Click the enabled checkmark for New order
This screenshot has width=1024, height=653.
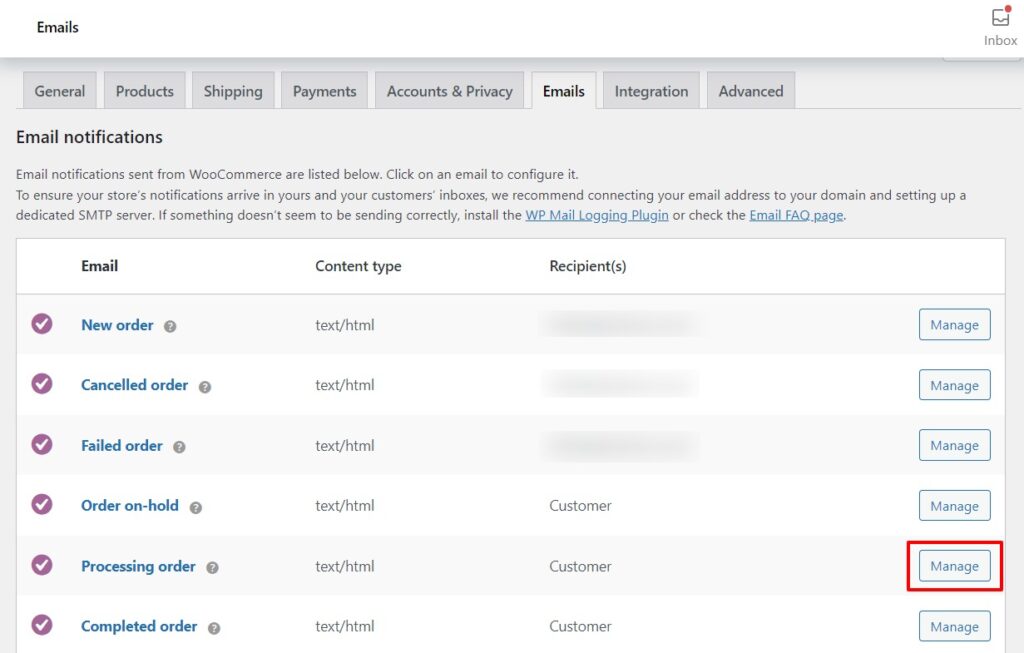coord(41,325)
